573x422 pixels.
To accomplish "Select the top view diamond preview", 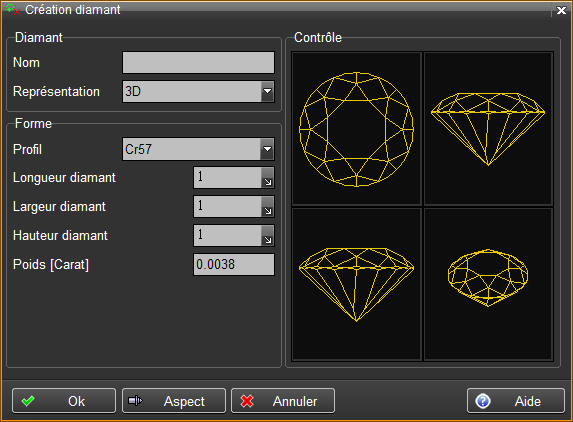I will pyautogui.click(x=357, y=129).
